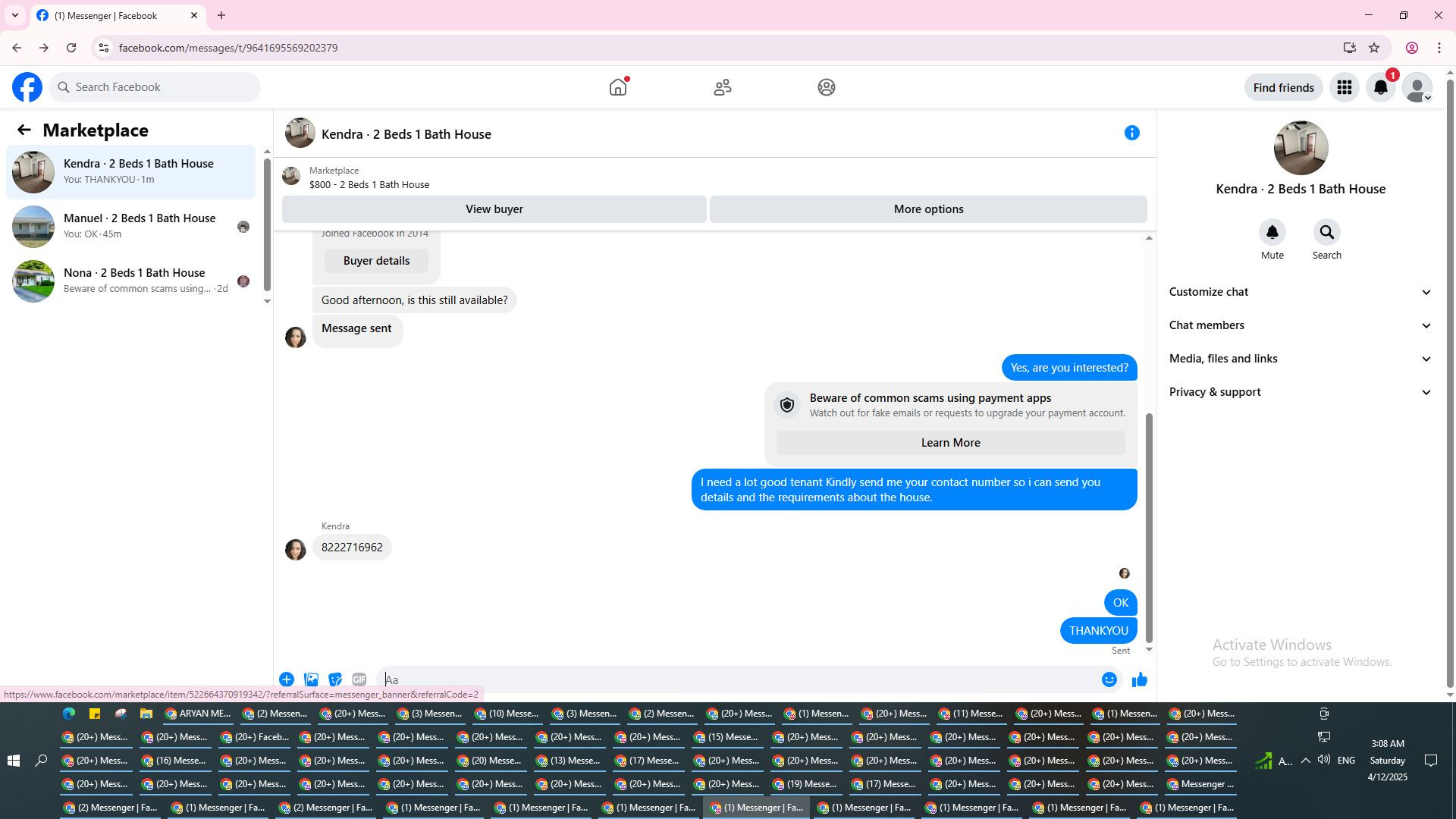Expand the Chat members section
Viewport: 1456px width, 819px height.
pyautogui.click(x=1301, y=325)
